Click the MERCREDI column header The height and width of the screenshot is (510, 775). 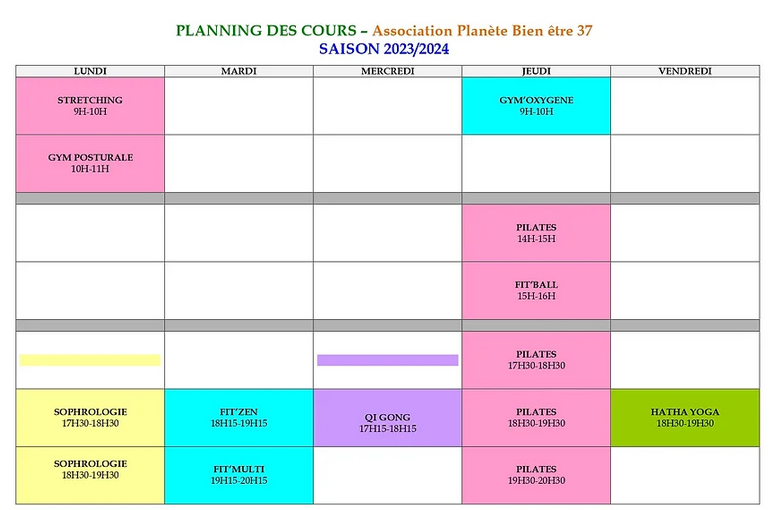tap(388, 71)
